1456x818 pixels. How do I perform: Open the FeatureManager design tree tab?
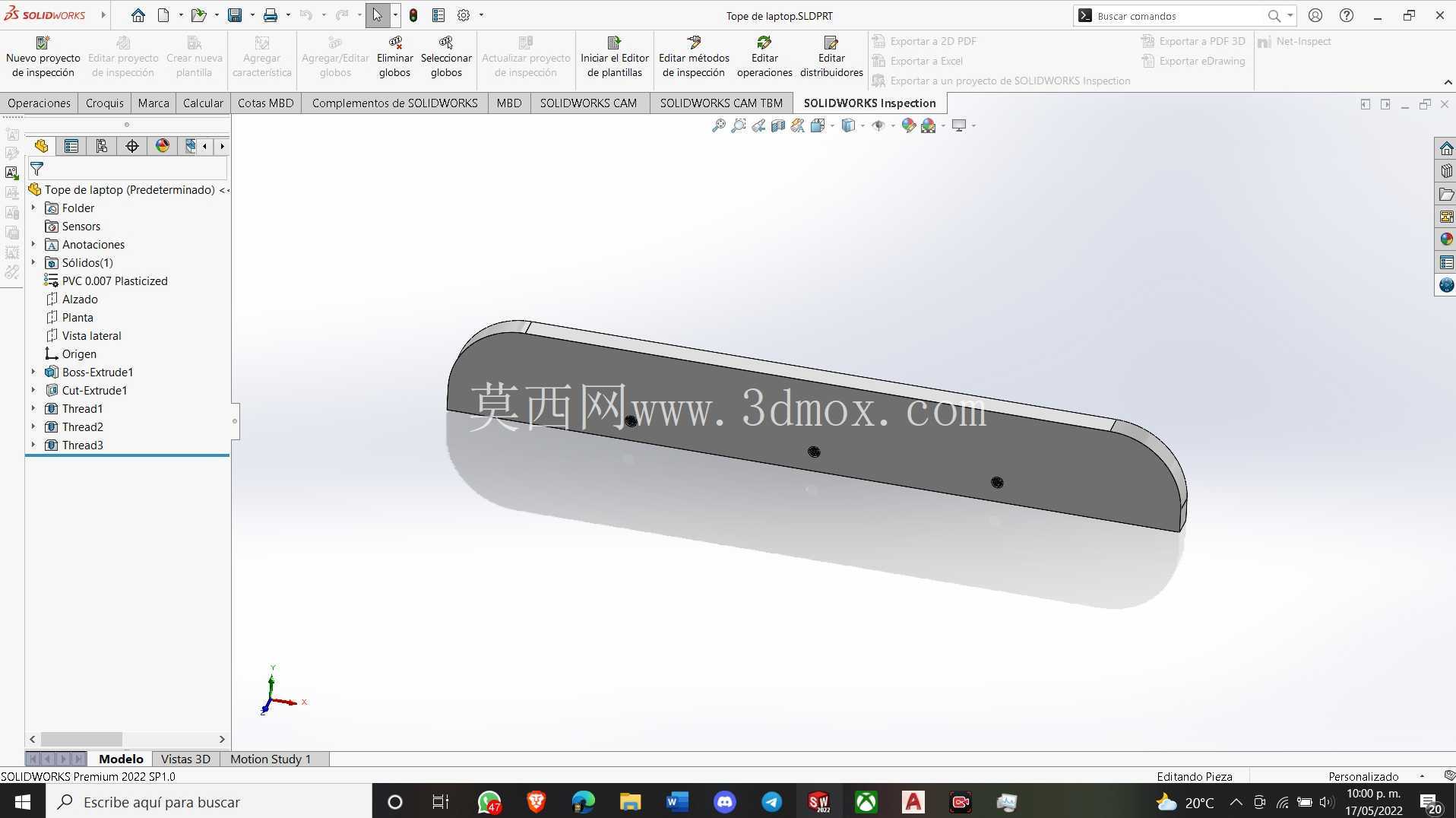(41, 146)
